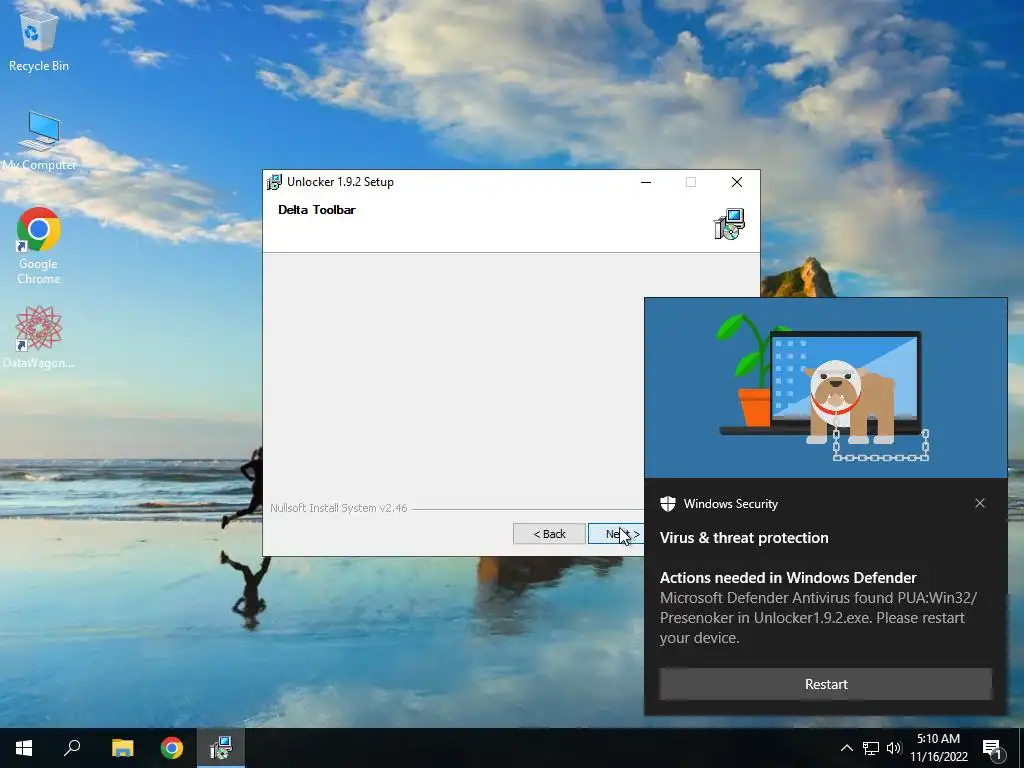Click the installer header icon in Unlocker Setup

point(729,224)
